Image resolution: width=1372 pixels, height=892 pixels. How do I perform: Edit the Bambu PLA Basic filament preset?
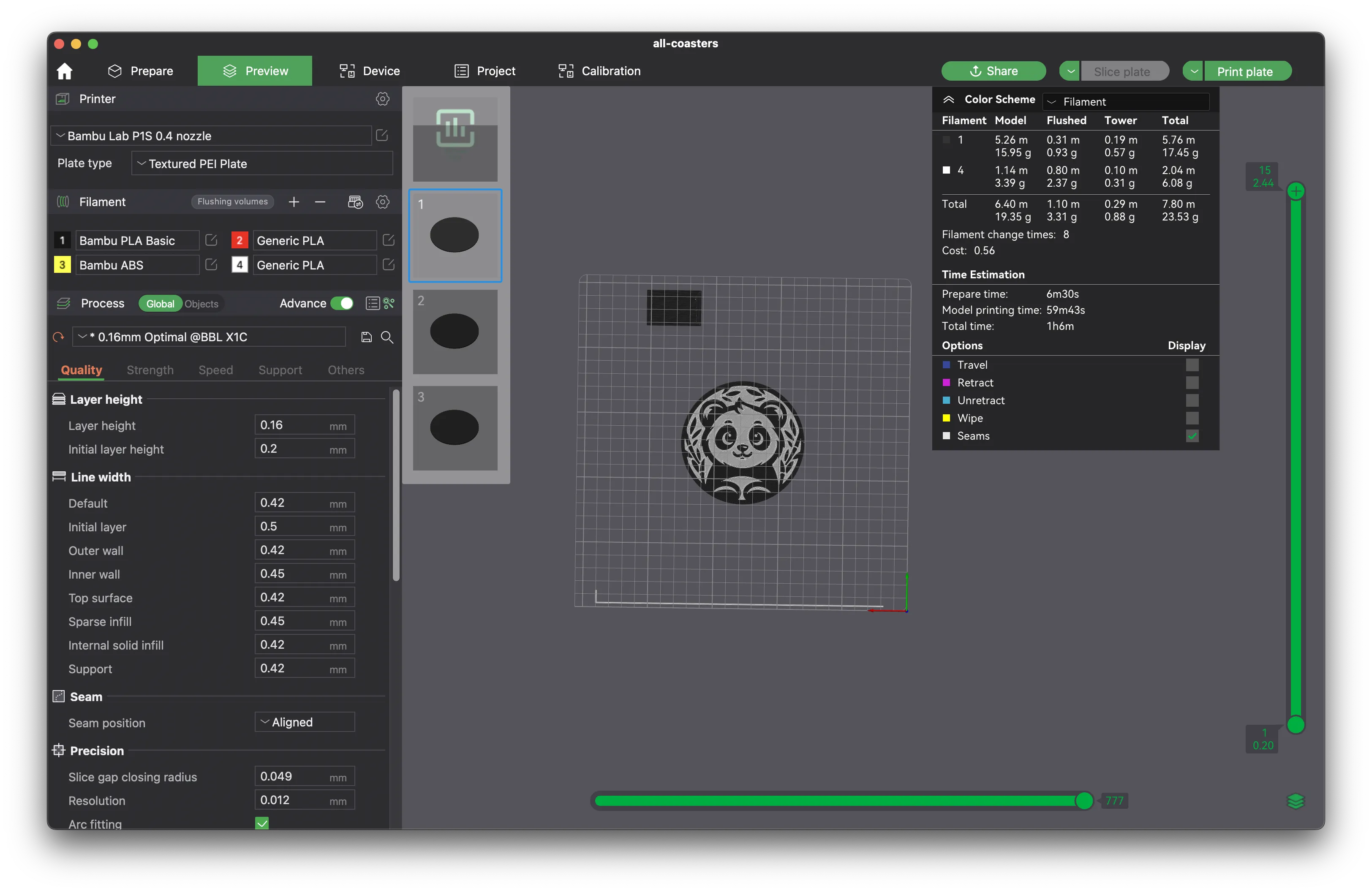[x=211, y=240]
